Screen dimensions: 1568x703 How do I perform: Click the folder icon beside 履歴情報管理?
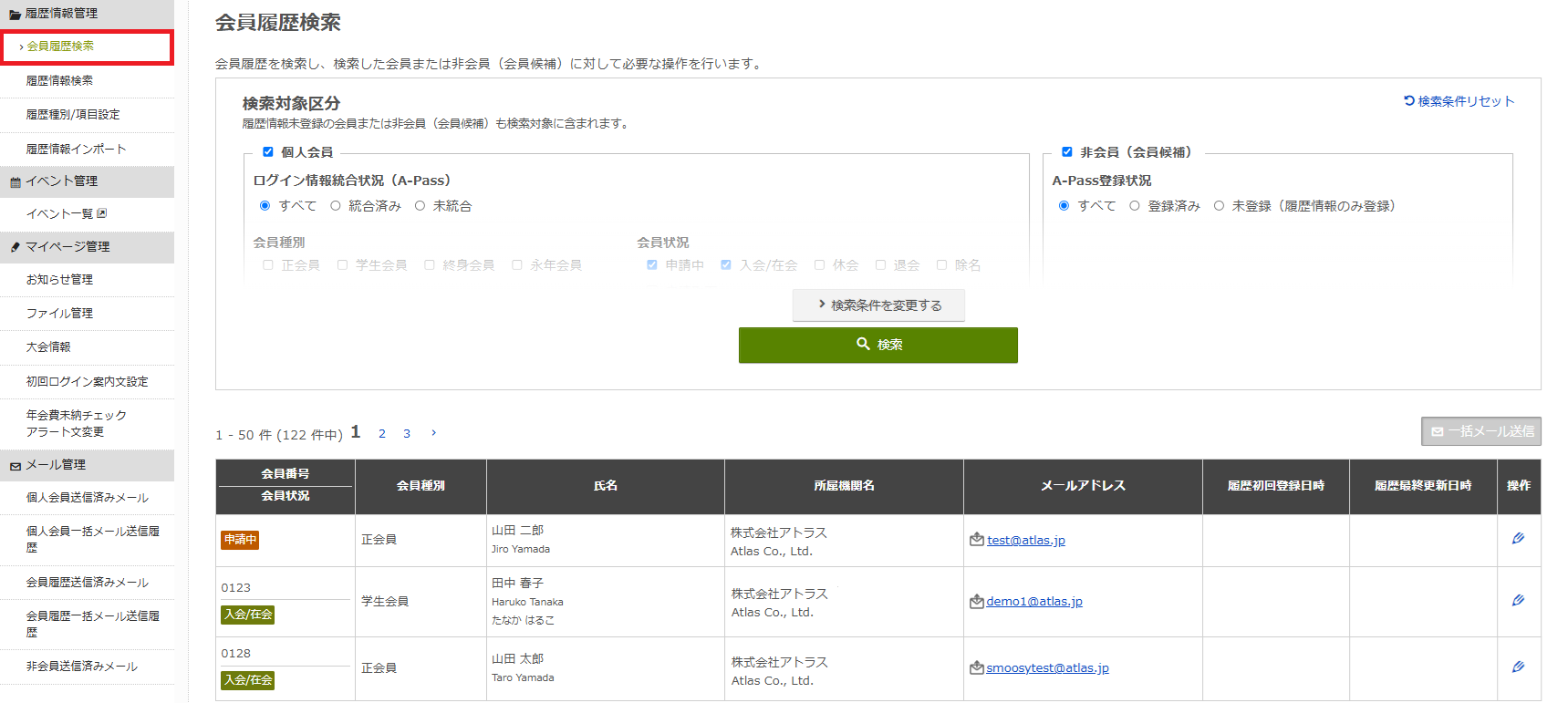pyautogui.click(x=16, y=15)
